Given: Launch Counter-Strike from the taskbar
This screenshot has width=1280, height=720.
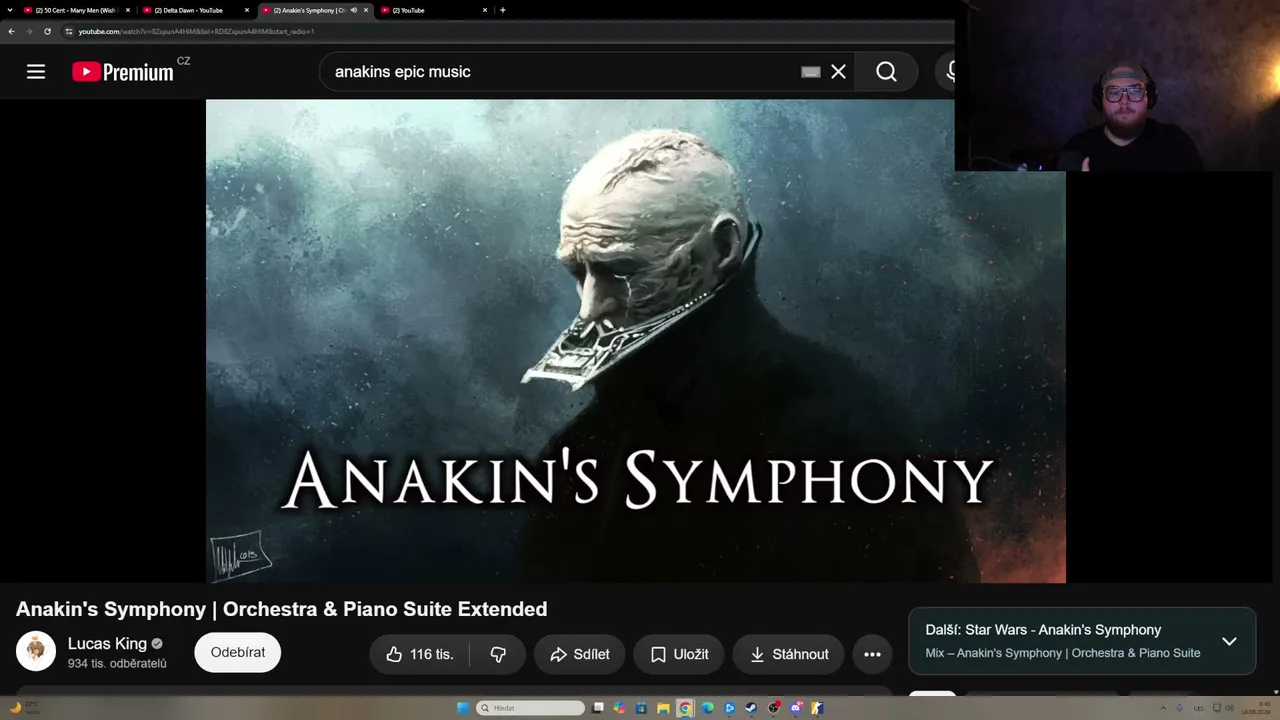Looking at the screenshot, I should pyautogui.click(x=818, y=708).
